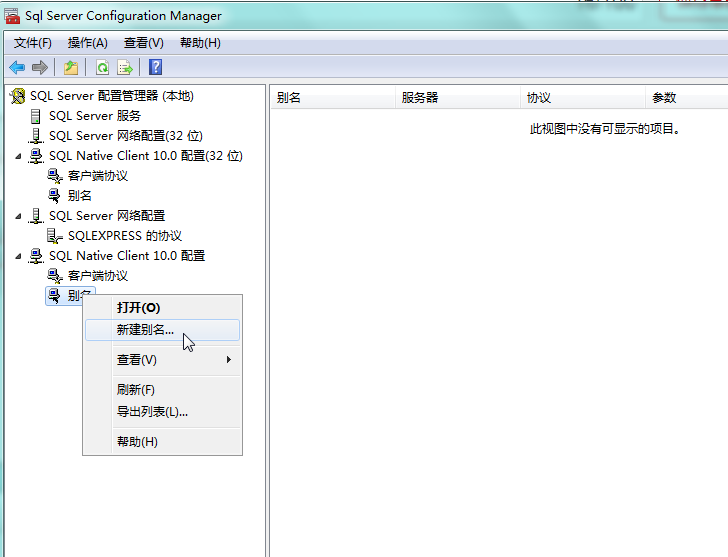Viewport: 728px width, 557px height.
Task: Click 客户端协议 icon under the 32-bit client configuration
Action: coord(55,176)
